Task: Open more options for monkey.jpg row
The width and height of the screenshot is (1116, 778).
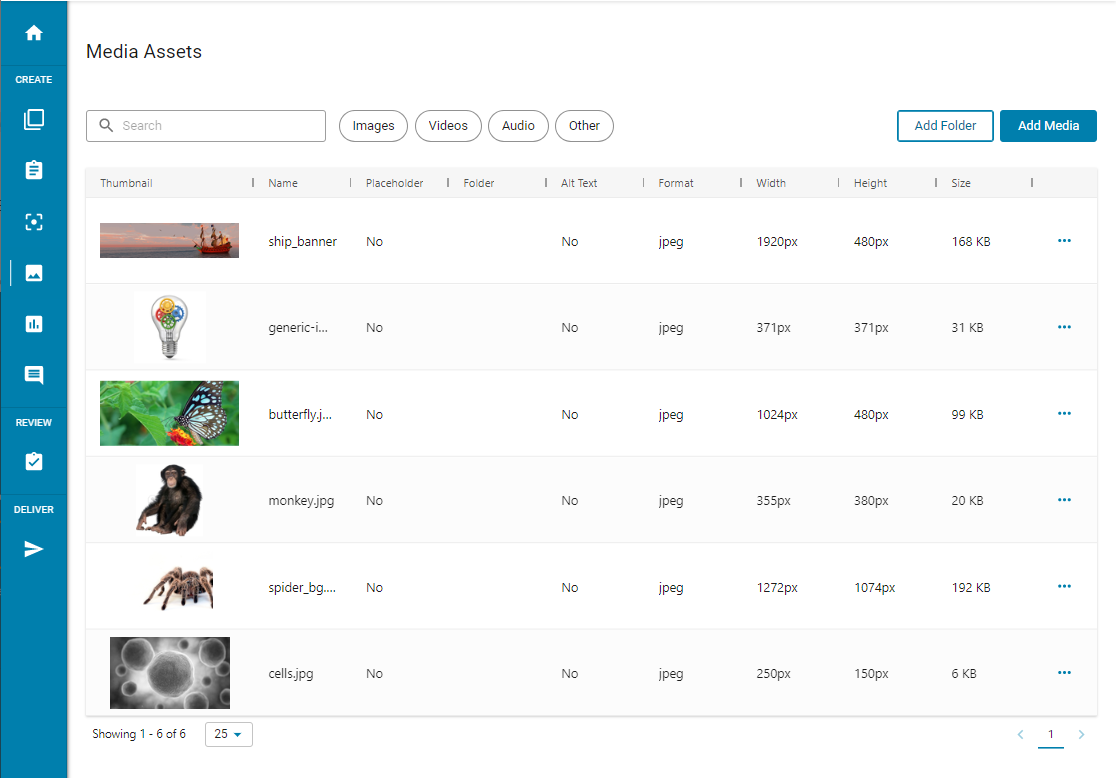Action: pyautogui.click(x=1064, y=500)
